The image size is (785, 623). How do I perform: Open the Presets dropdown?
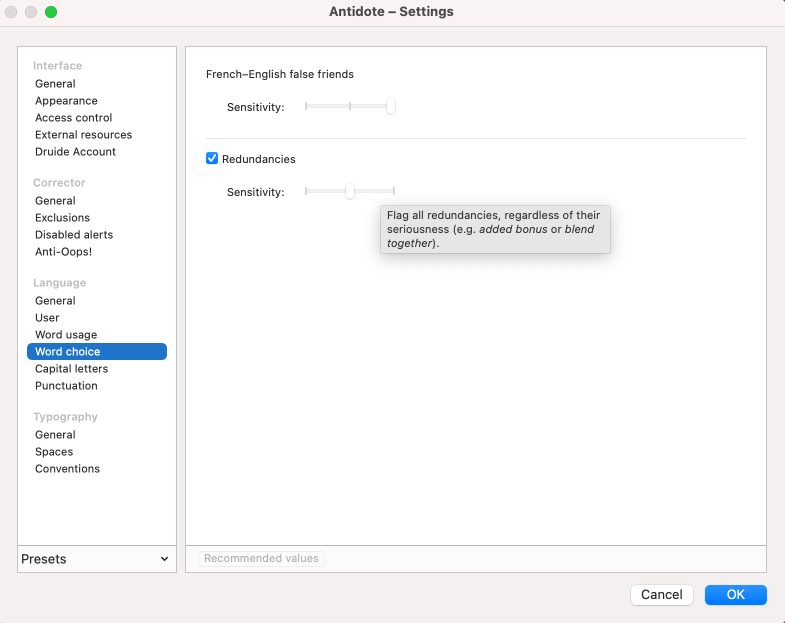tap(97, 559)
